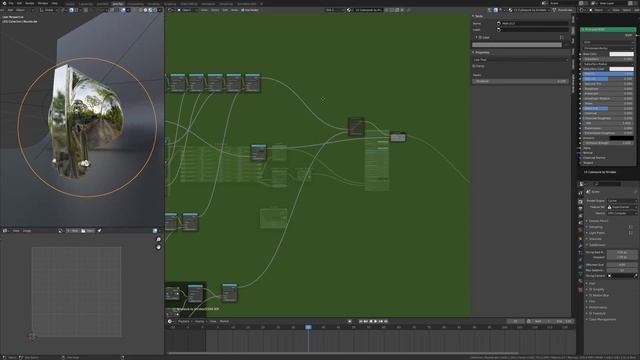Open the Texture properties checker icon

pos(580,289)
